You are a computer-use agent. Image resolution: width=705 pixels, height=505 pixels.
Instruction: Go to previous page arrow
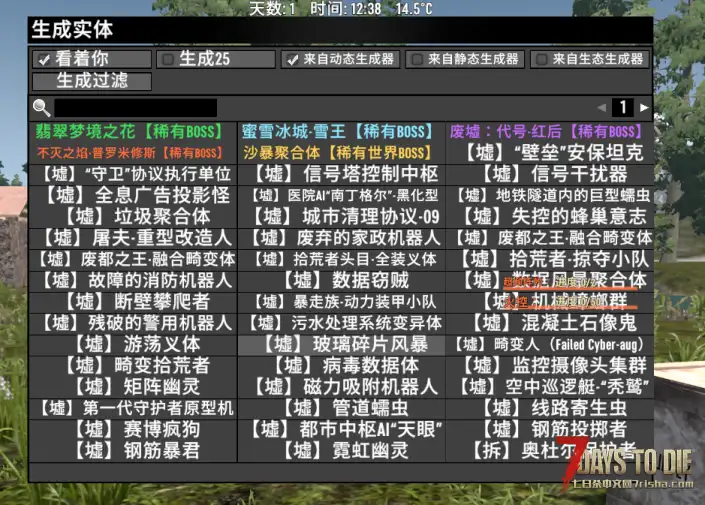[602, 107]
